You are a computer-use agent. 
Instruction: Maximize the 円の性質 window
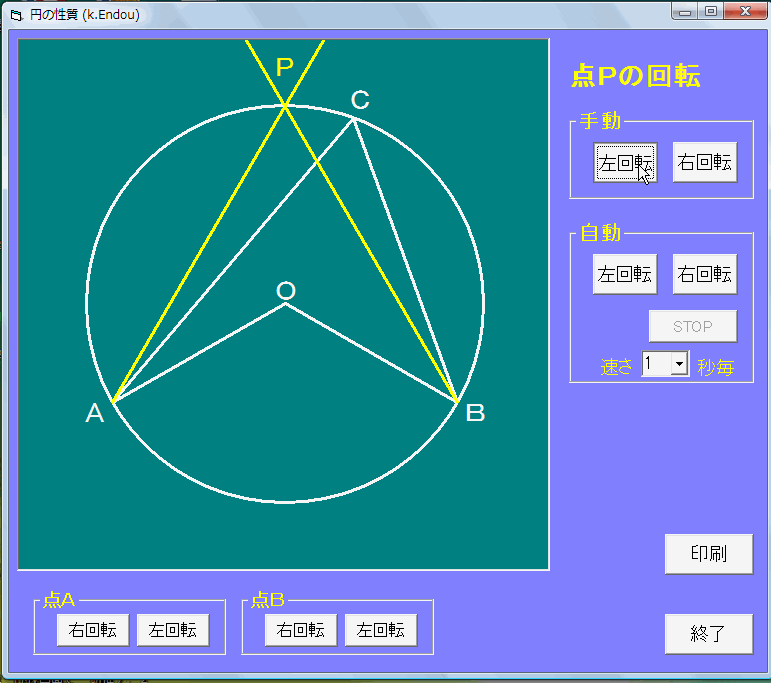[x=711, y=11]
